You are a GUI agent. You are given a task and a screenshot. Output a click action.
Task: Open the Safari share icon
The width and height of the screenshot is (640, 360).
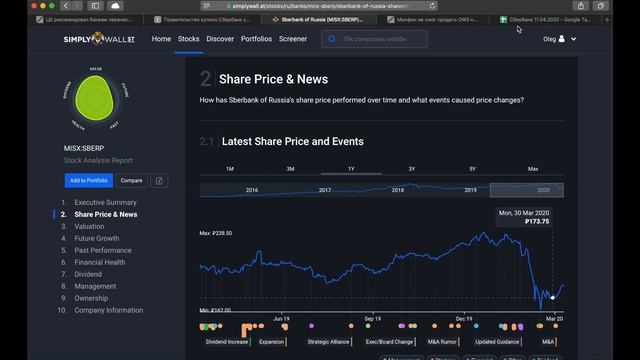pos(580,6)
